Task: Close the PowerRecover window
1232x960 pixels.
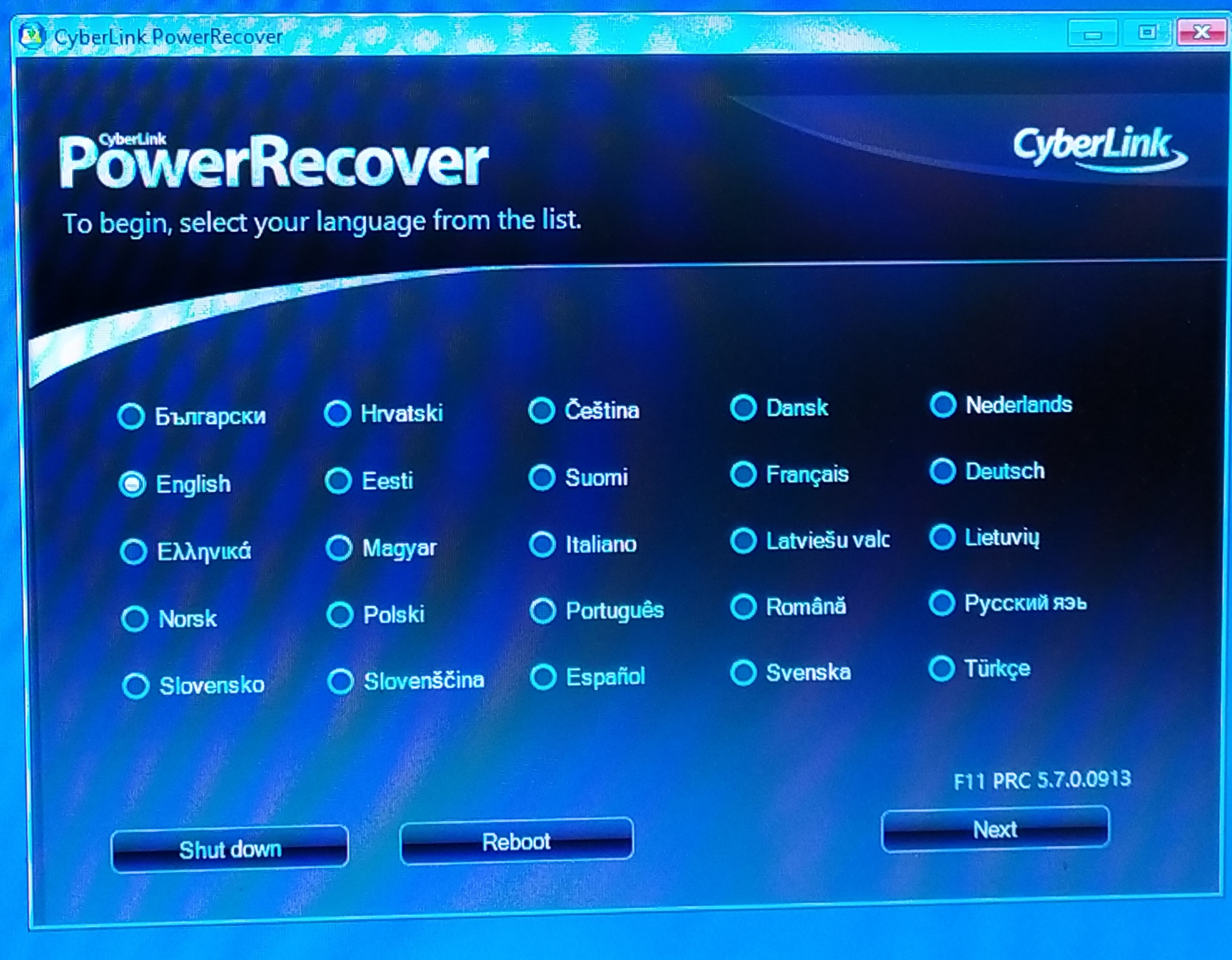Action: click(x=1201, y=33)
